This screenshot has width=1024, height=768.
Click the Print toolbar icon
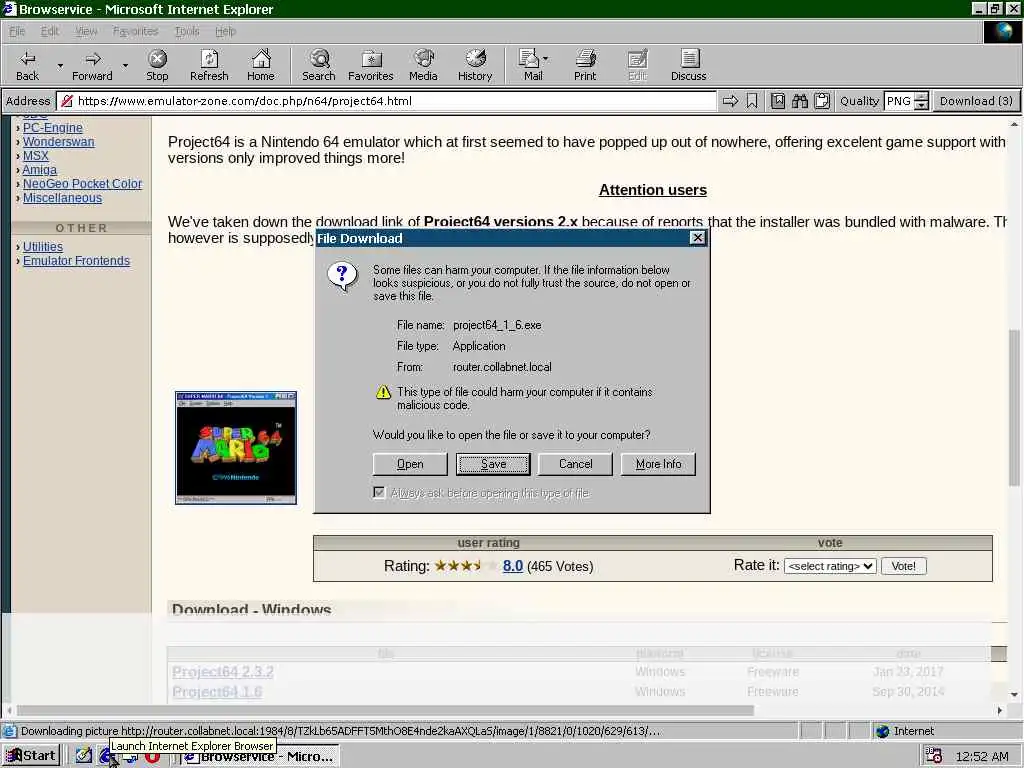tap(585, 59)
